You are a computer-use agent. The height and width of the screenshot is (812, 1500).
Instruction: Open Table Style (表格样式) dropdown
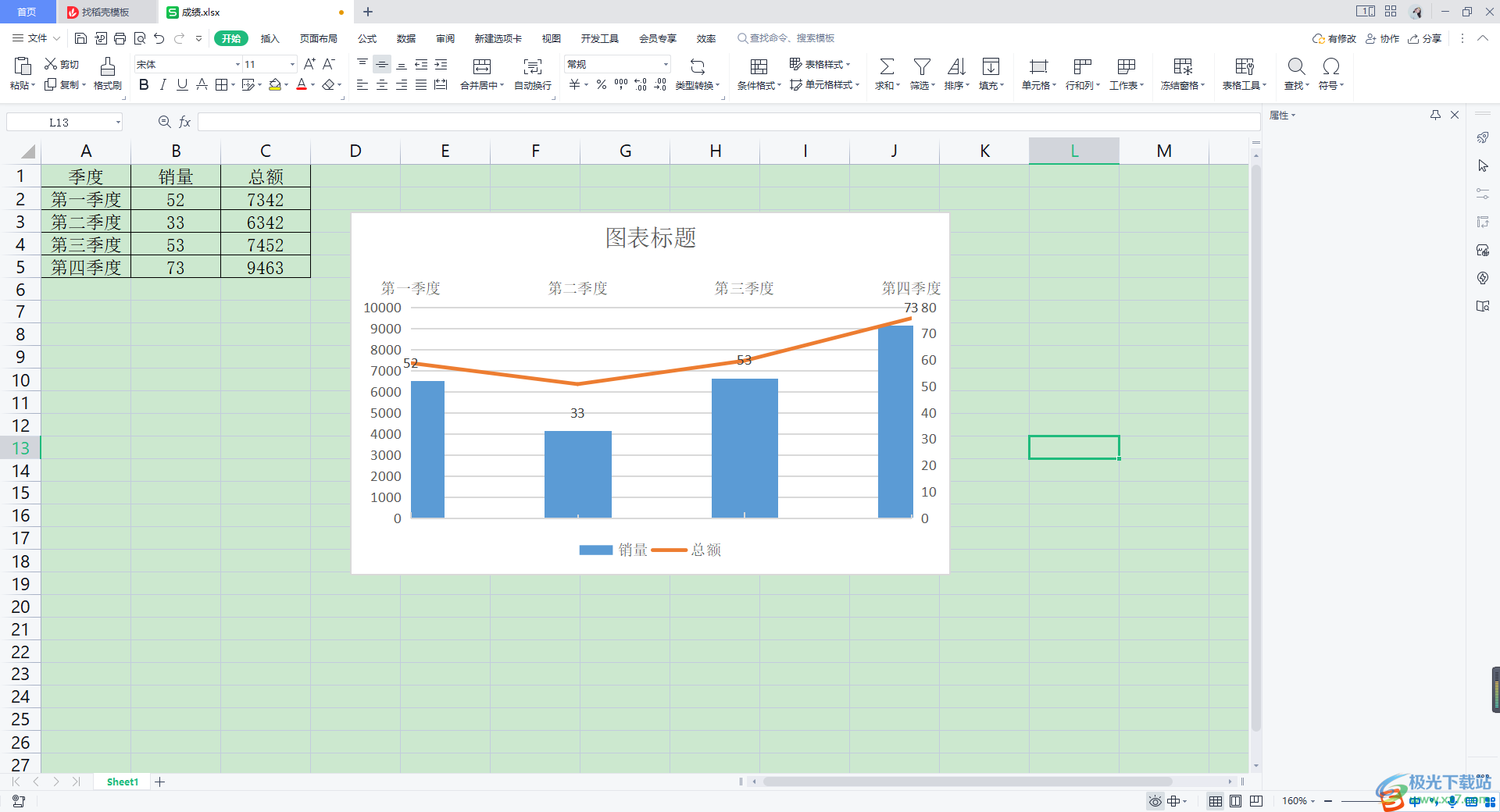(x=820, y=64)
